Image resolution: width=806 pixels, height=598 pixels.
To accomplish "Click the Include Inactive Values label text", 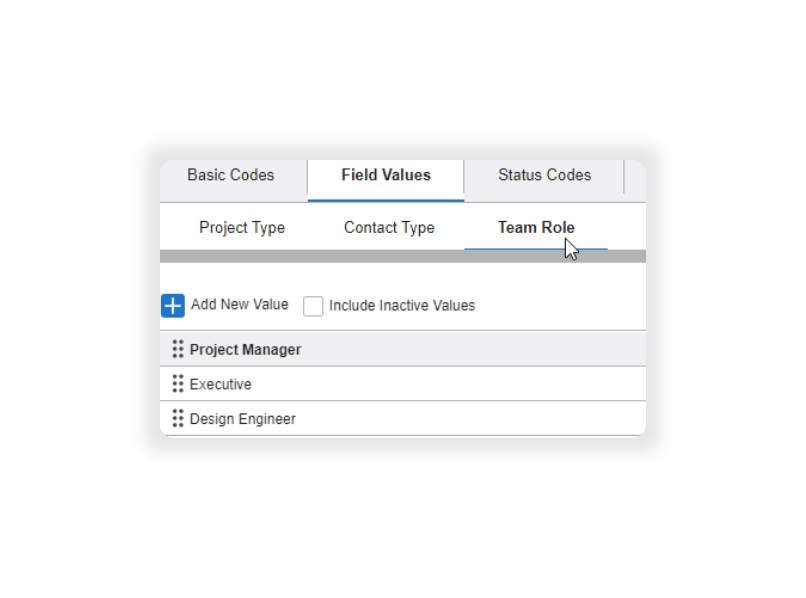I will [402, 305].
